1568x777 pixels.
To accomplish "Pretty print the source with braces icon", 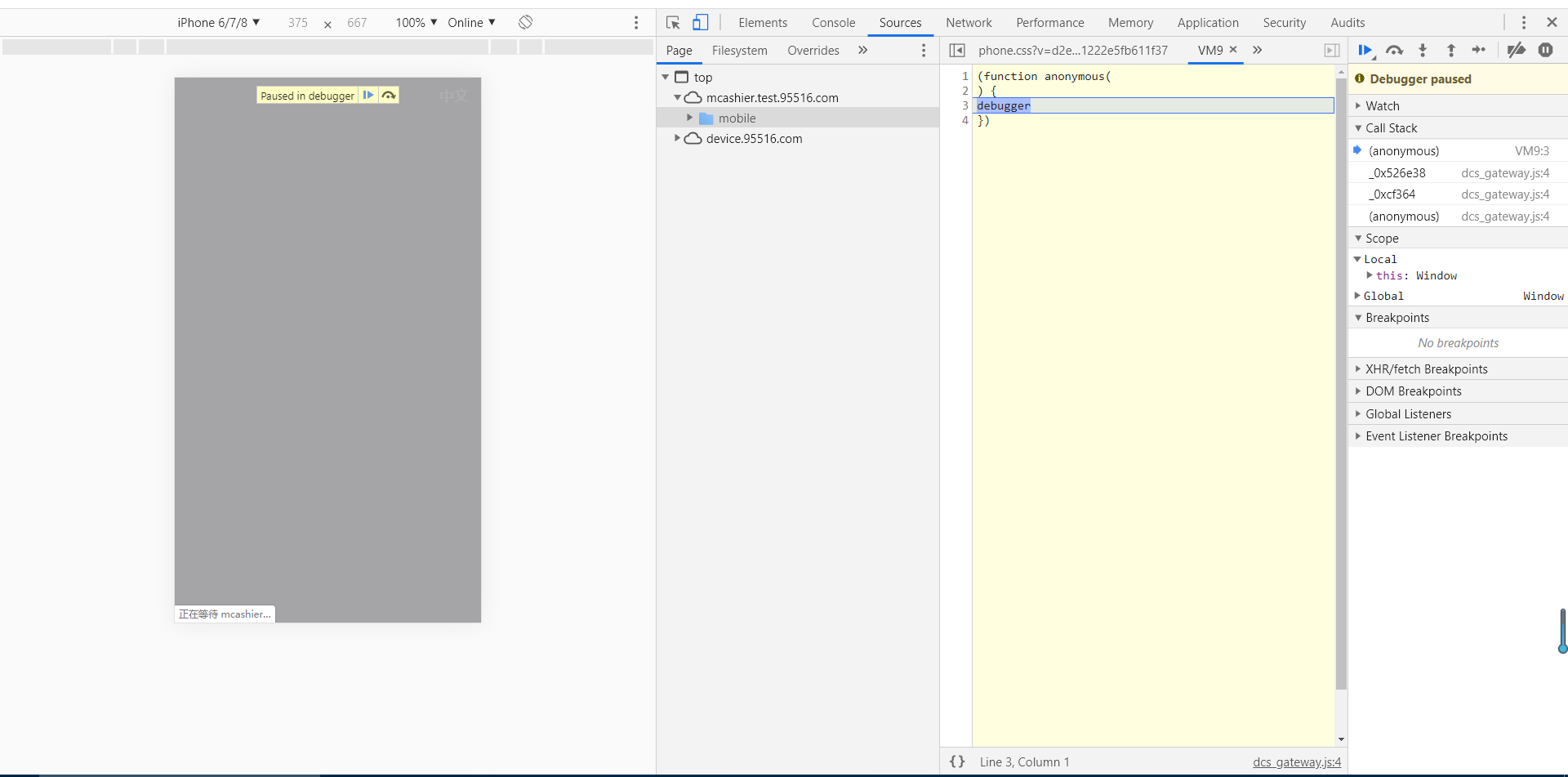I will [957, 761].
